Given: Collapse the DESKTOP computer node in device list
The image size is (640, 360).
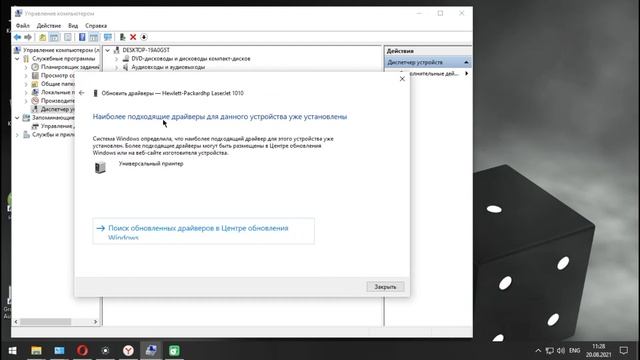Looking at the screenshot, I should click(x=108, y=50).
